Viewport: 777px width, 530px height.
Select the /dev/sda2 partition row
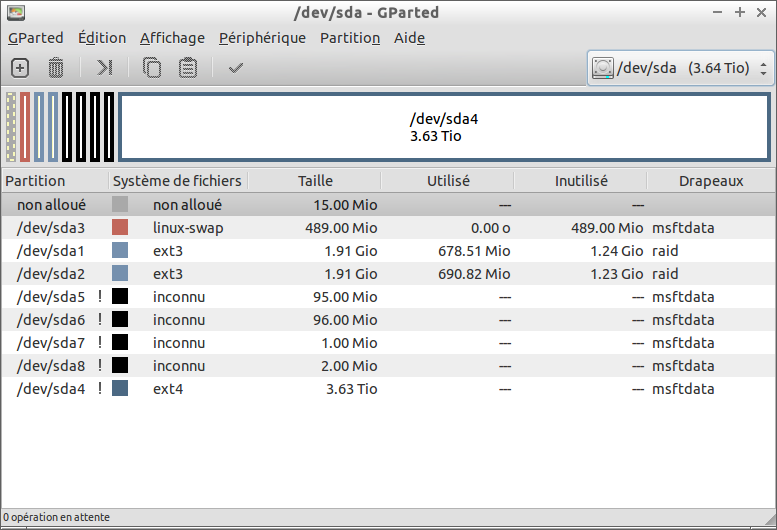[x=388, y=273]
